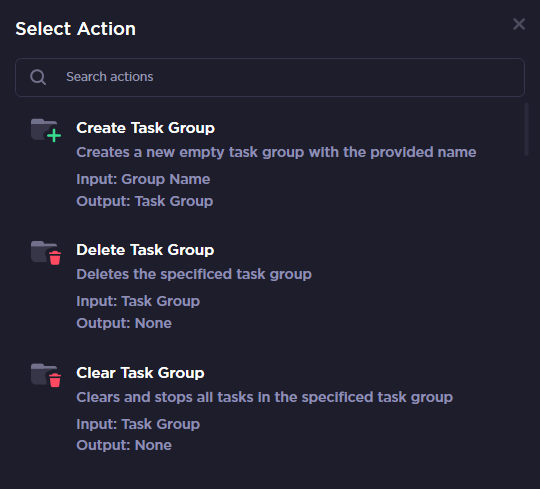The width and height of the screenshot is (540, 489).
Task: Click 'Input: Task Group' under Clear Task Group
Action: 138,424
